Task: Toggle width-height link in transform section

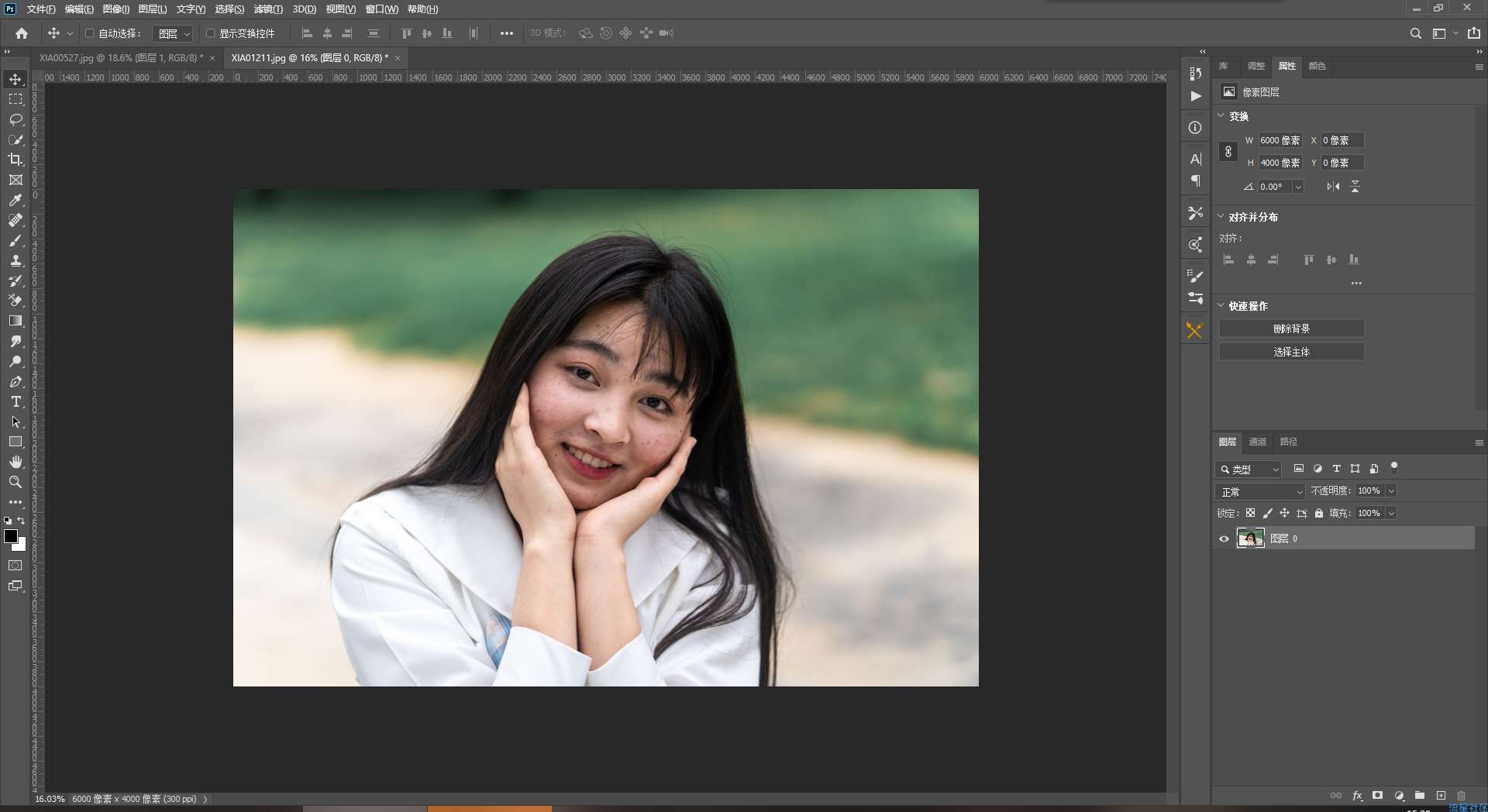Action: (x=1228, y=152)
